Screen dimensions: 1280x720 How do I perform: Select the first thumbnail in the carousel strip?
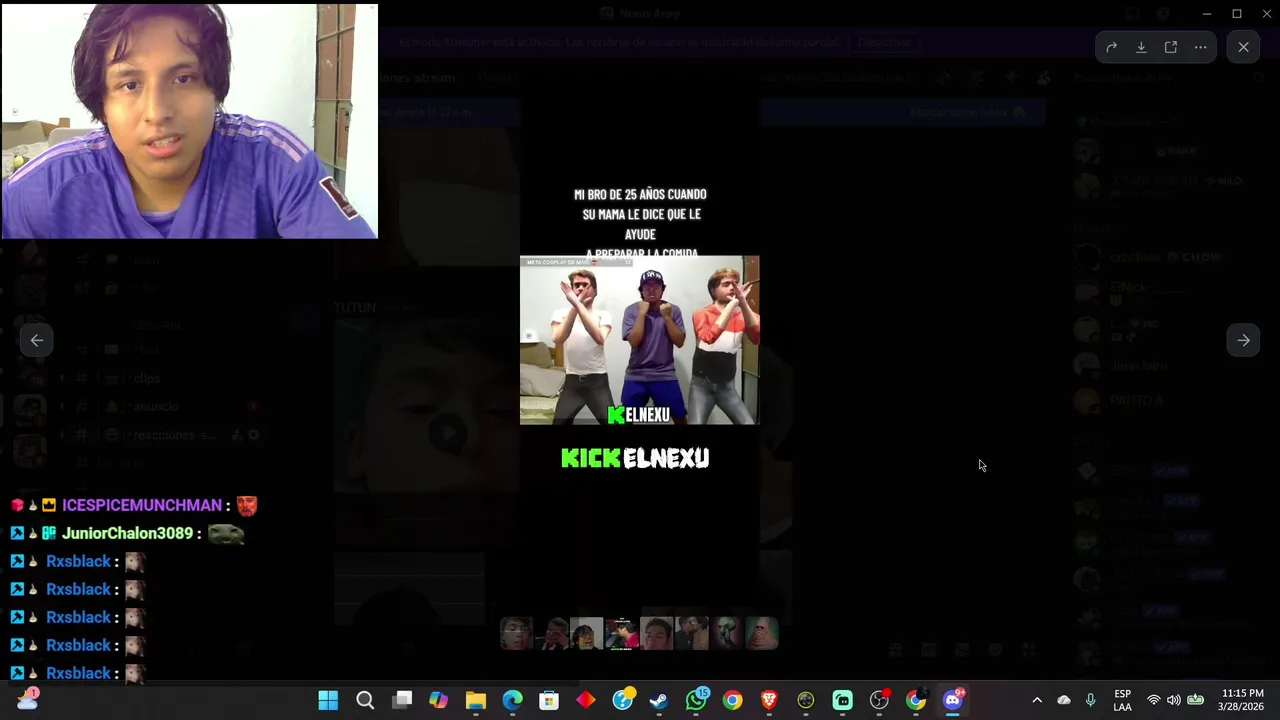pos(516,634)
